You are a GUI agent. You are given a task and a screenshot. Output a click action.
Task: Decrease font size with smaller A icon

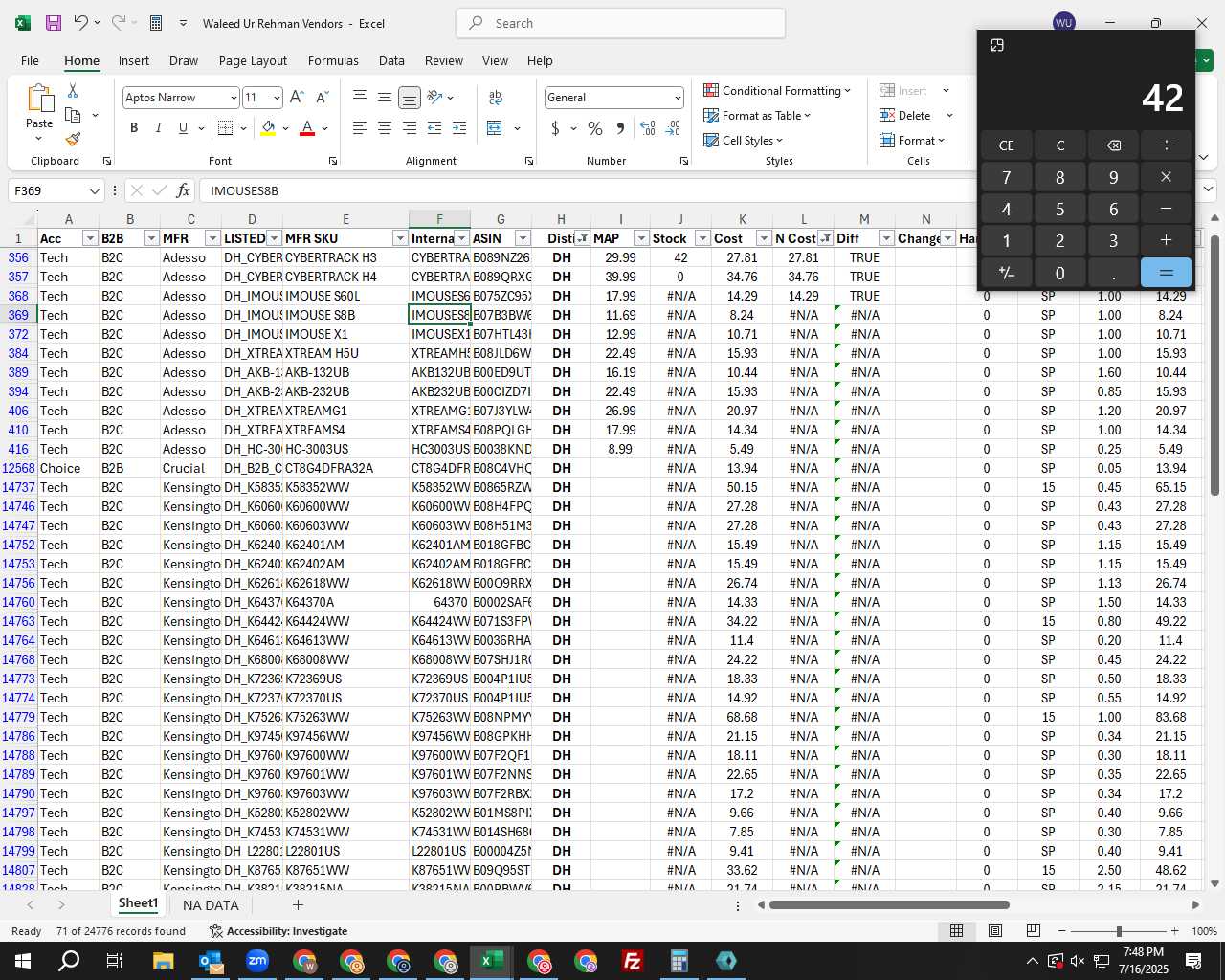pyautogui.click(x=322, y=98)
